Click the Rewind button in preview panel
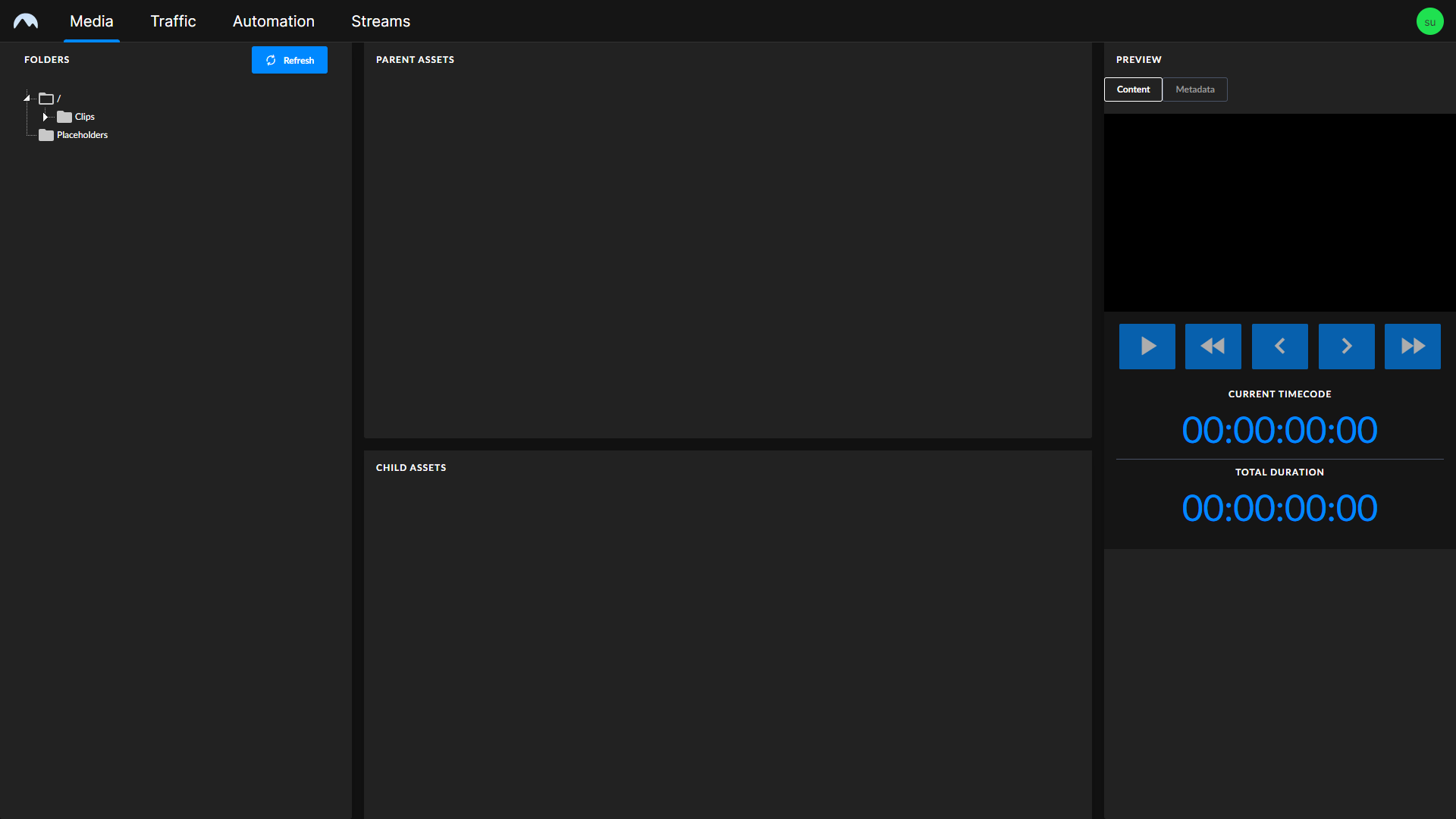Image resolution: width=1456 pixels, height=819 pixels. tap(1213, 346)
